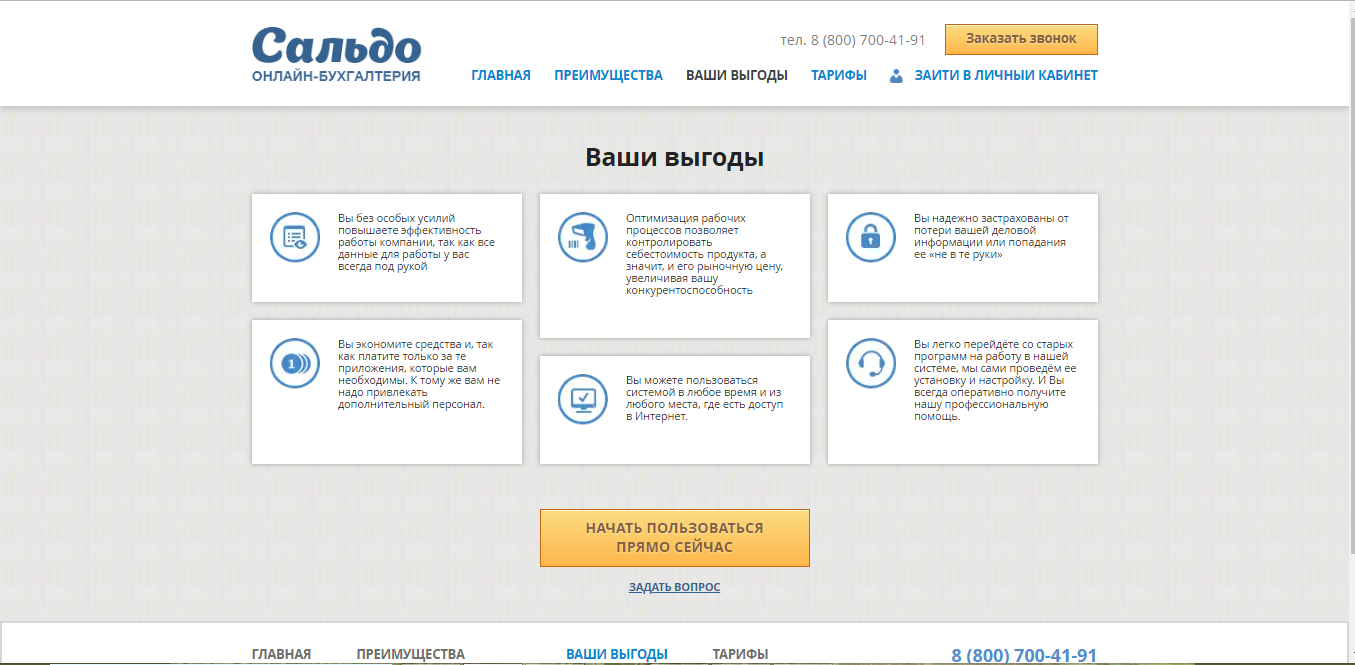Screen dimensions: 1355x665
Task: Click the monitor with checkmark icon
Action: pos(583,400)
